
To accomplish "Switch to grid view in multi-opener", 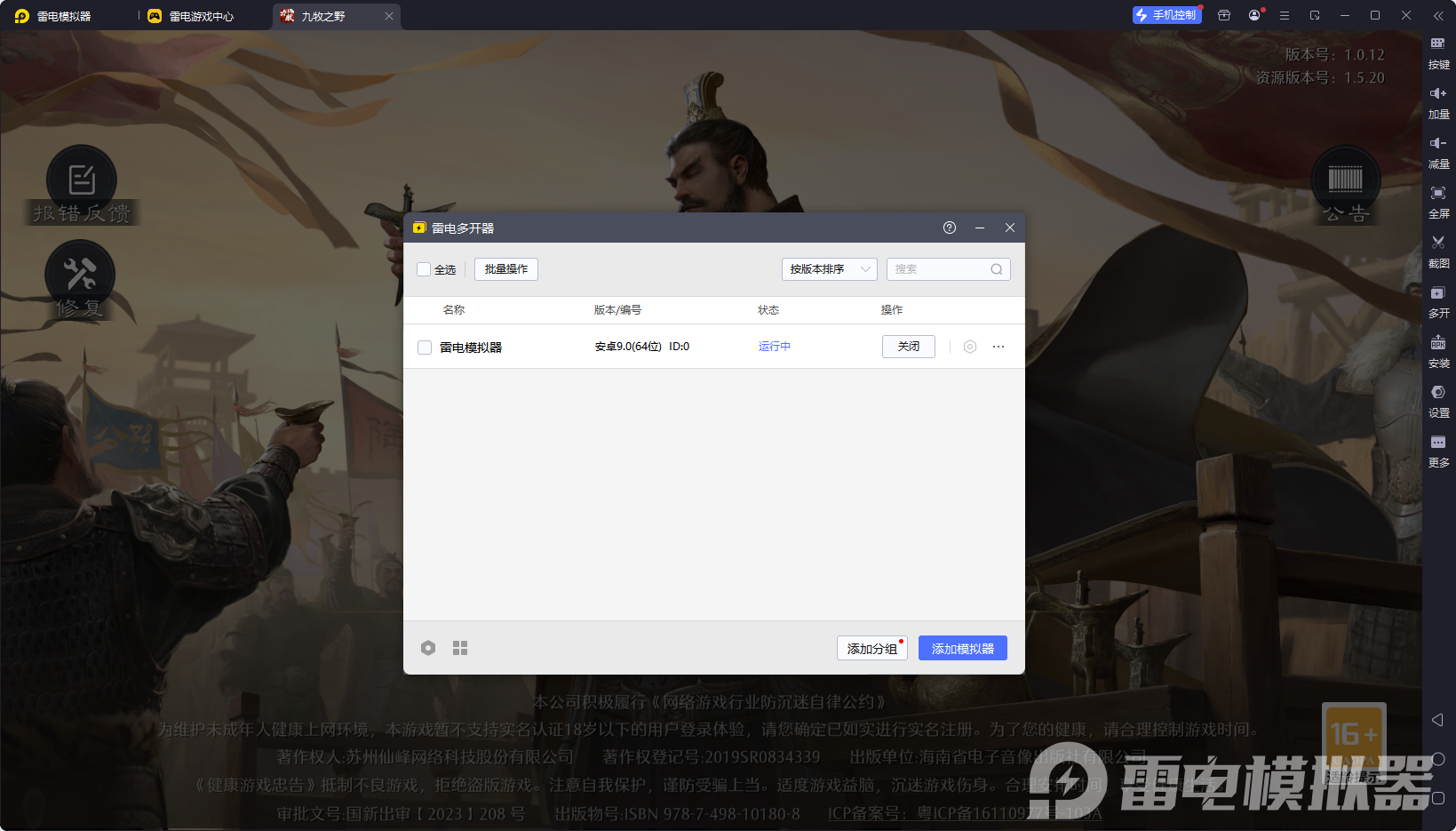I will (x=460, y=648).
